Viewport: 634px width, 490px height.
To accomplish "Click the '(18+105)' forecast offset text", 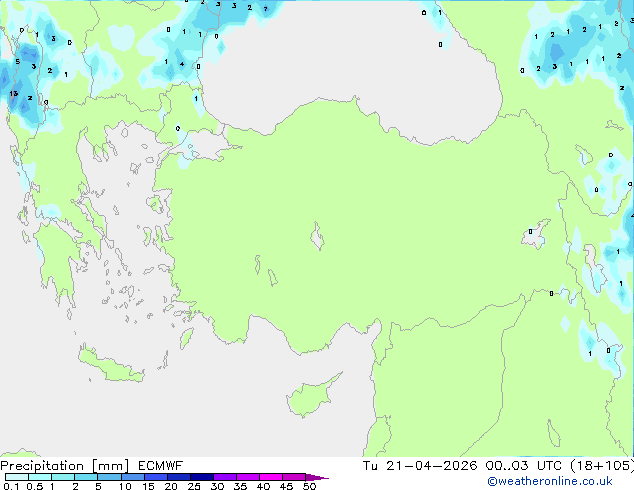I will coord(602,466).
